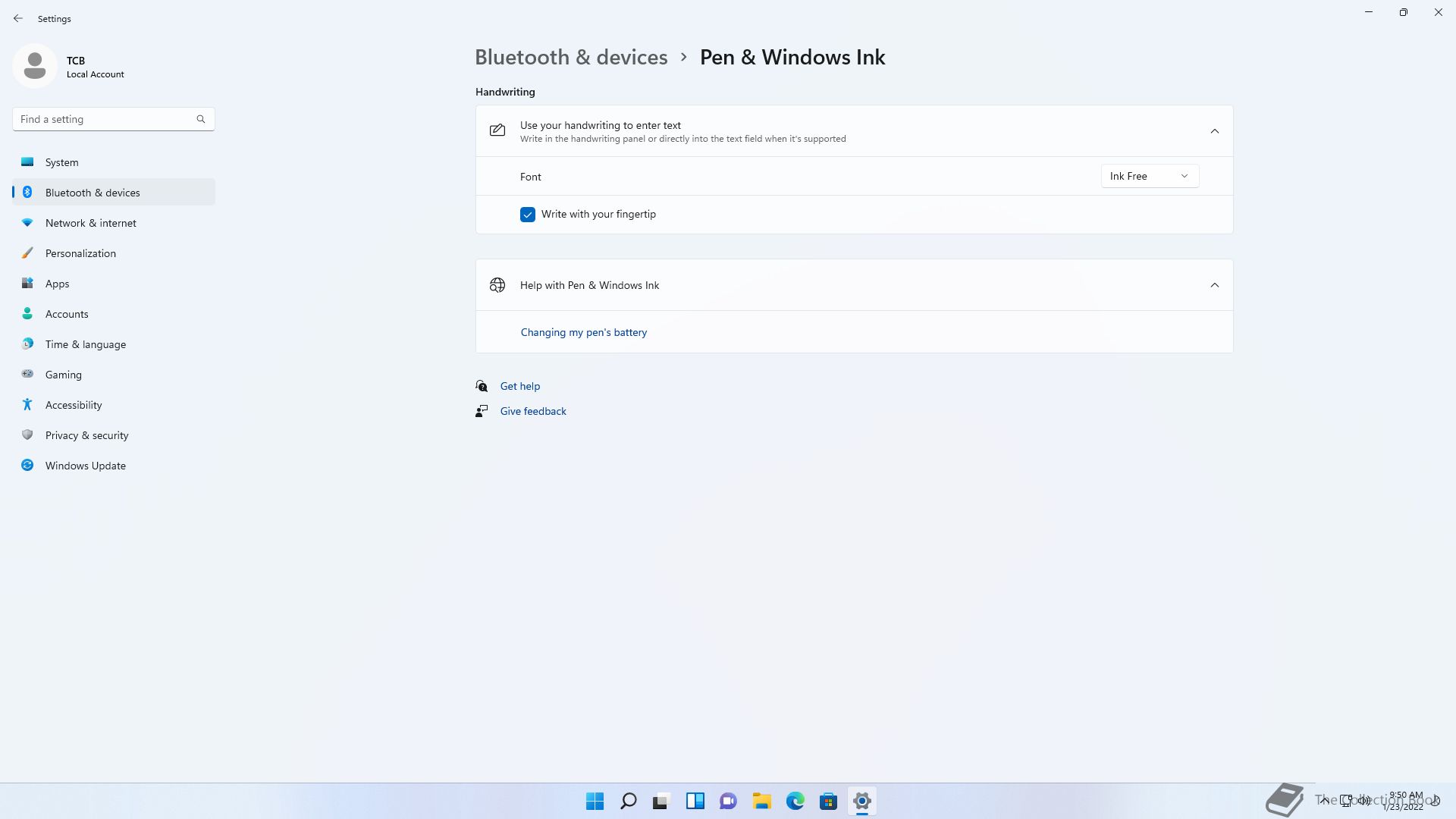Collapse Help with Pen & Windows Ink

pos(1215,285)
